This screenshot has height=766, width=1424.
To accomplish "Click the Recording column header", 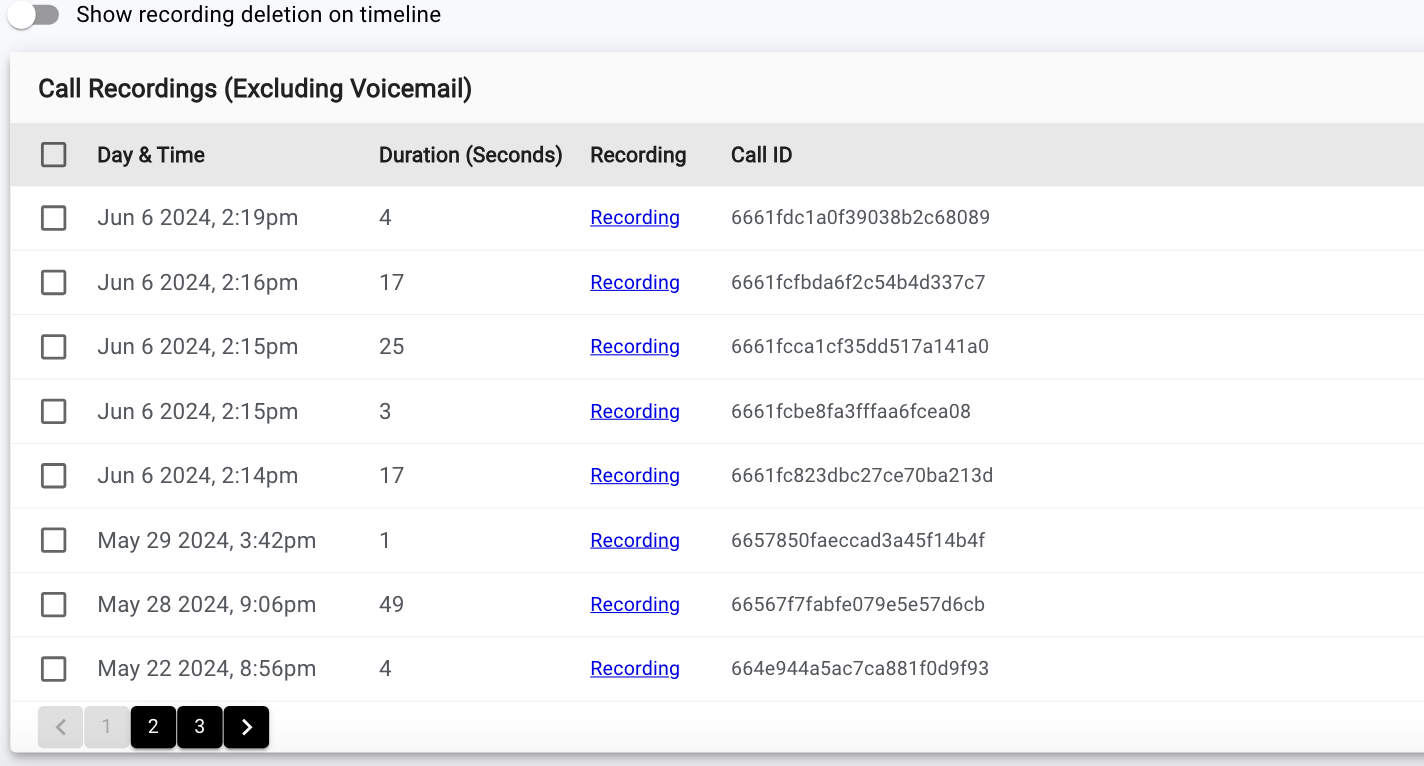I will pyautogui.click(x=638, y=155).
